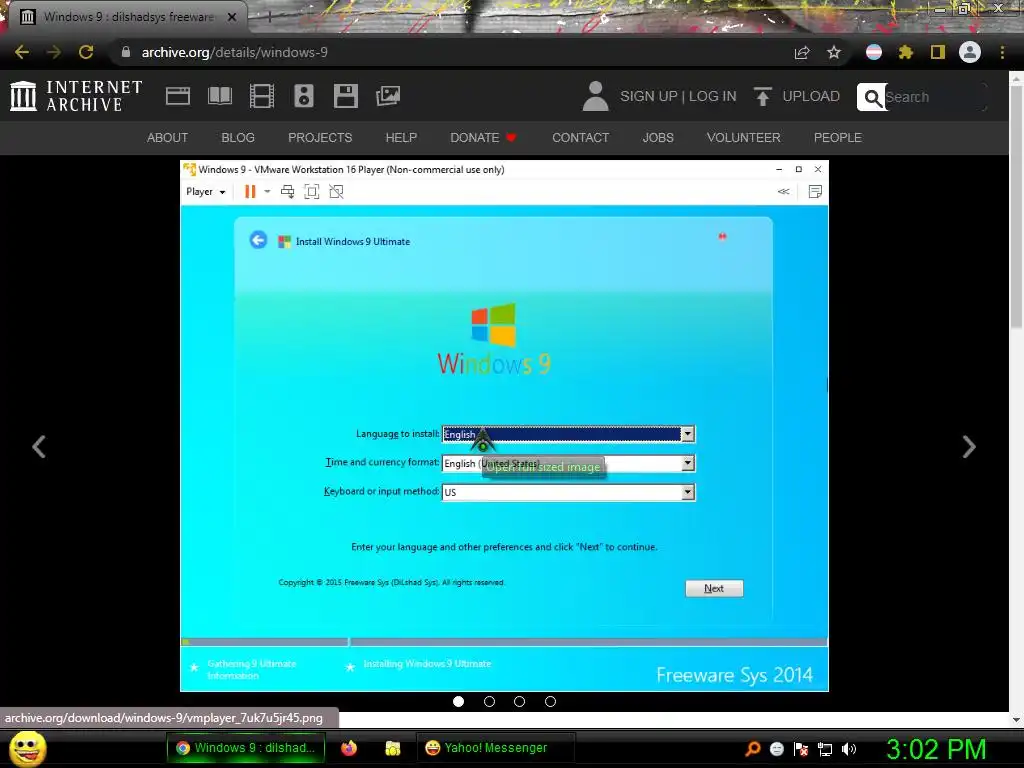
Task: Open the Images icon
Action: (x=388, y=96)
